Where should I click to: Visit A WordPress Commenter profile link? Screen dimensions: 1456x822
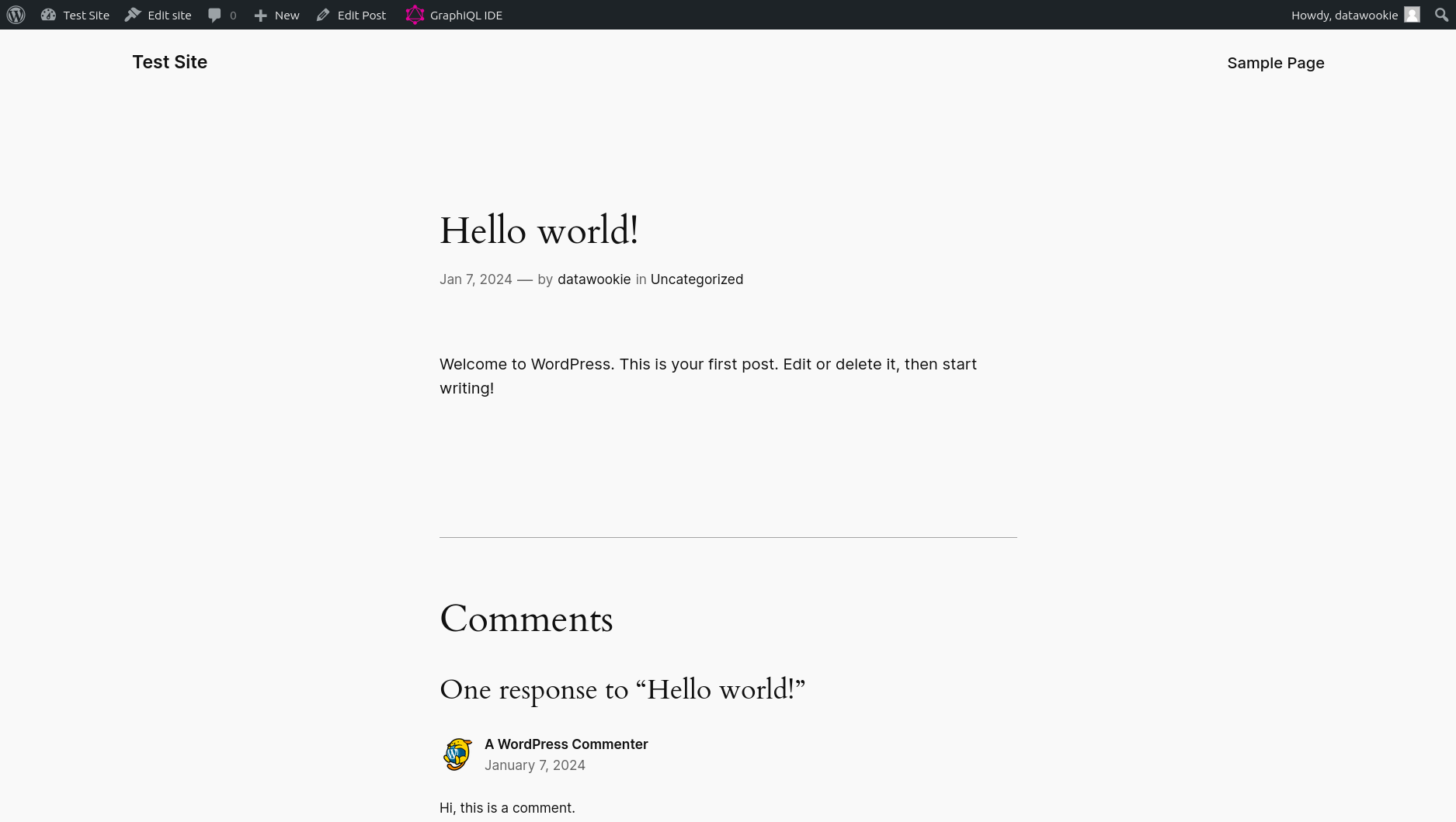tap(566, 744)
